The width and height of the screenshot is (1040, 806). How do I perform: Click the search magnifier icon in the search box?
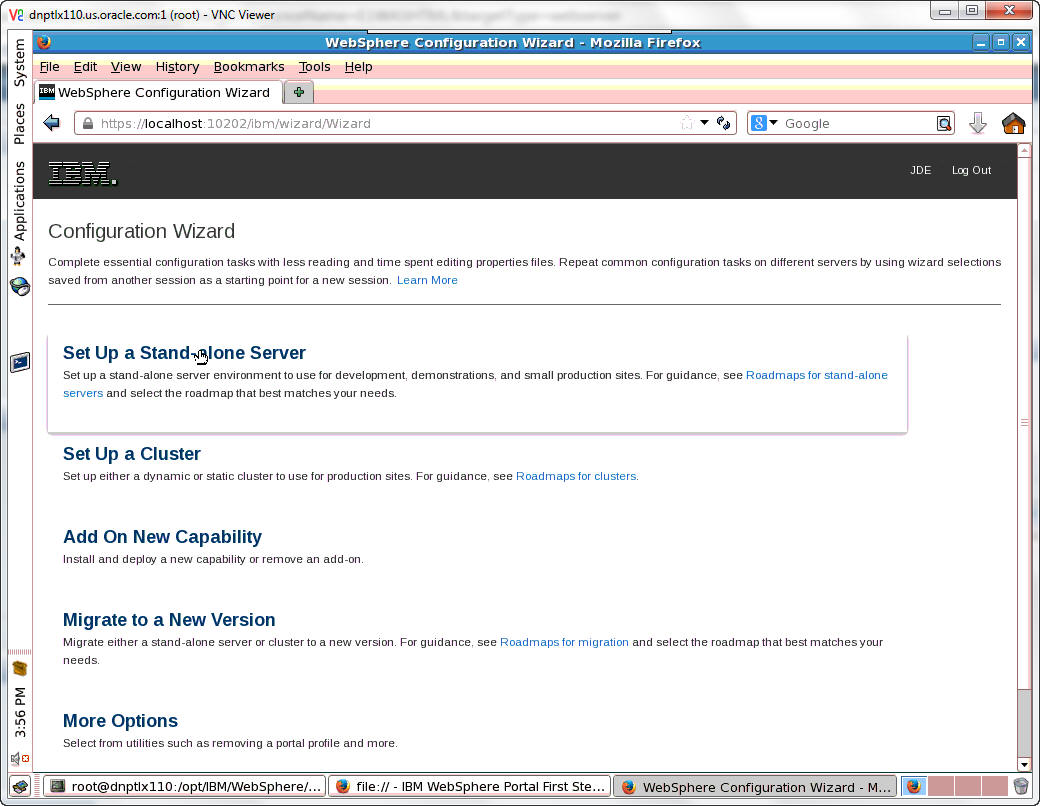(943, 123)
